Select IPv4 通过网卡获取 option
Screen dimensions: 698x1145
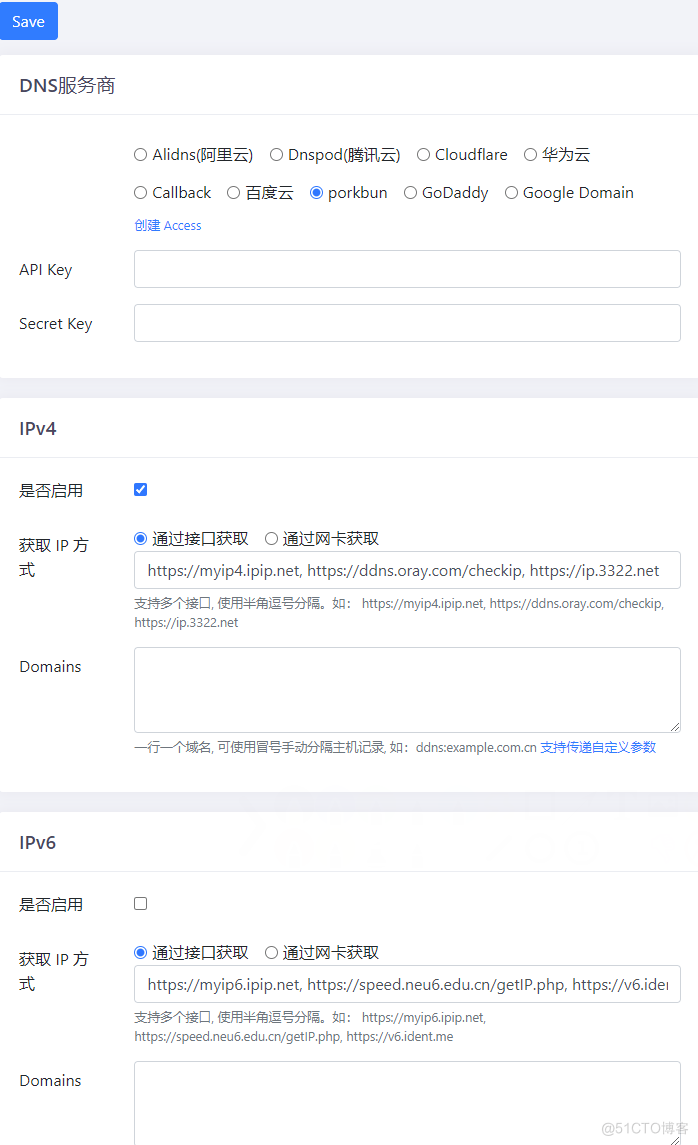(272, 539)
